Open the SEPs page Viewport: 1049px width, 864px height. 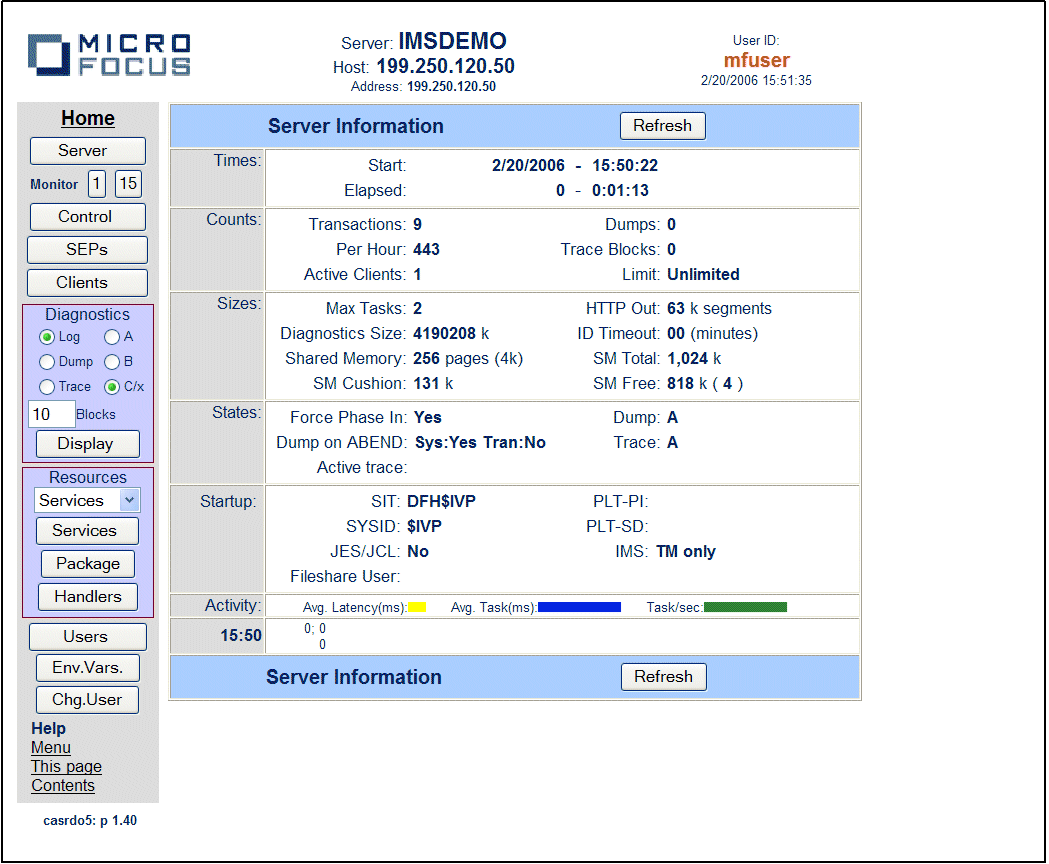[x=87, y=249]
